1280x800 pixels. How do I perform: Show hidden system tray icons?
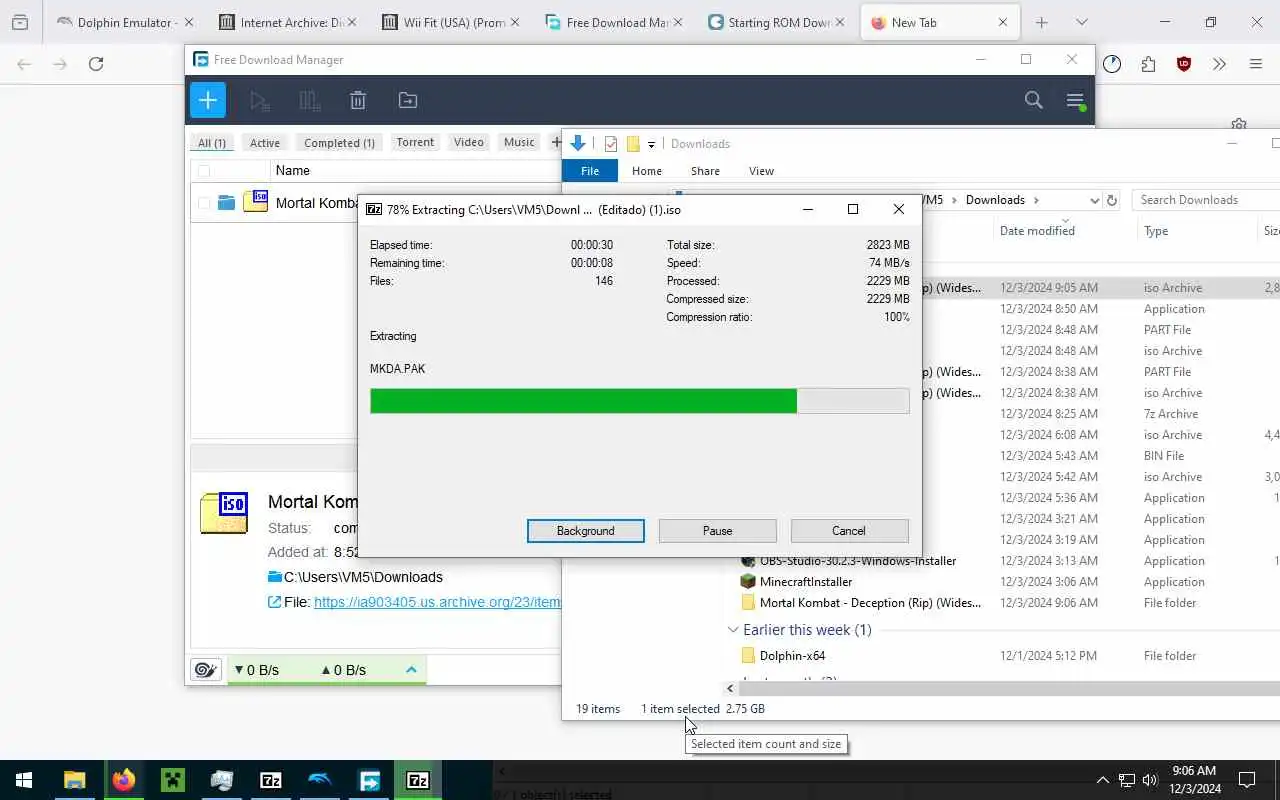click(1103, 780)
